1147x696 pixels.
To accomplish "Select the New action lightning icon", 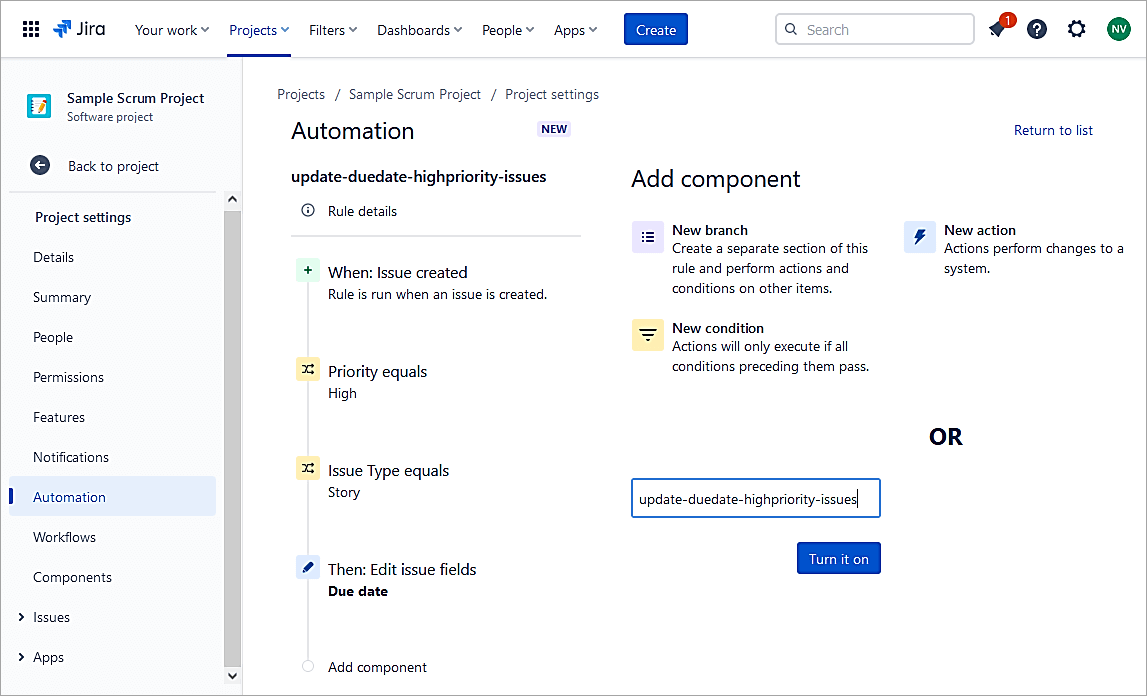I will 919,237.
